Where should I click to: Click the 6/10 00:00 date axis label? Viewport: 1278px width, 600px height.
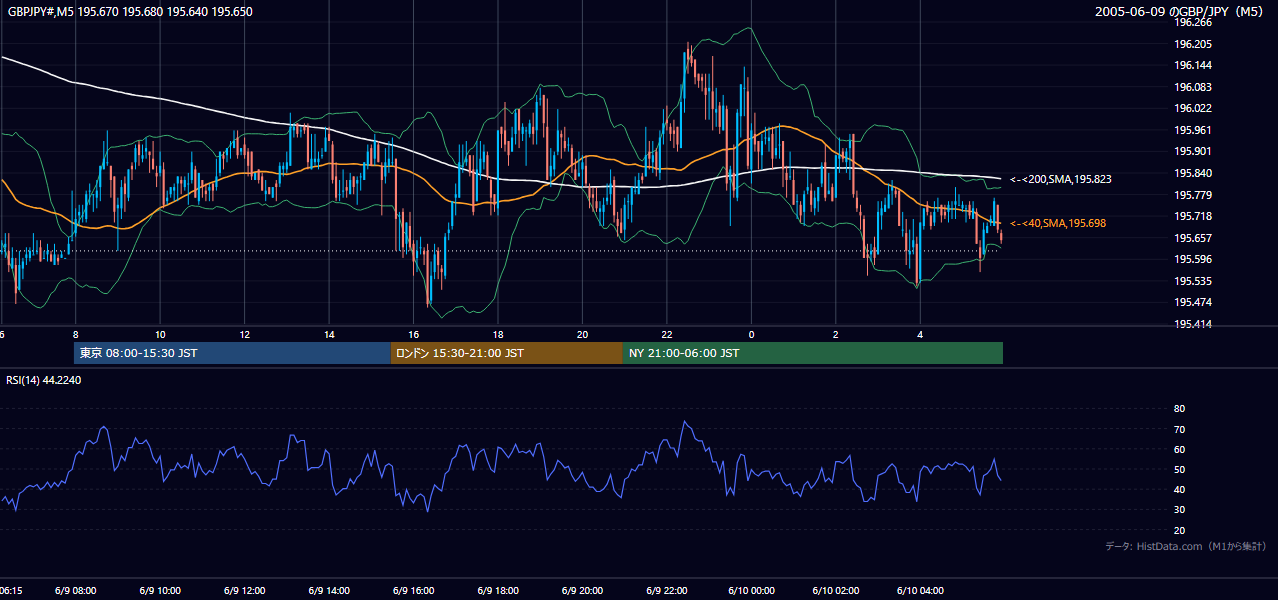pos(751,590)
